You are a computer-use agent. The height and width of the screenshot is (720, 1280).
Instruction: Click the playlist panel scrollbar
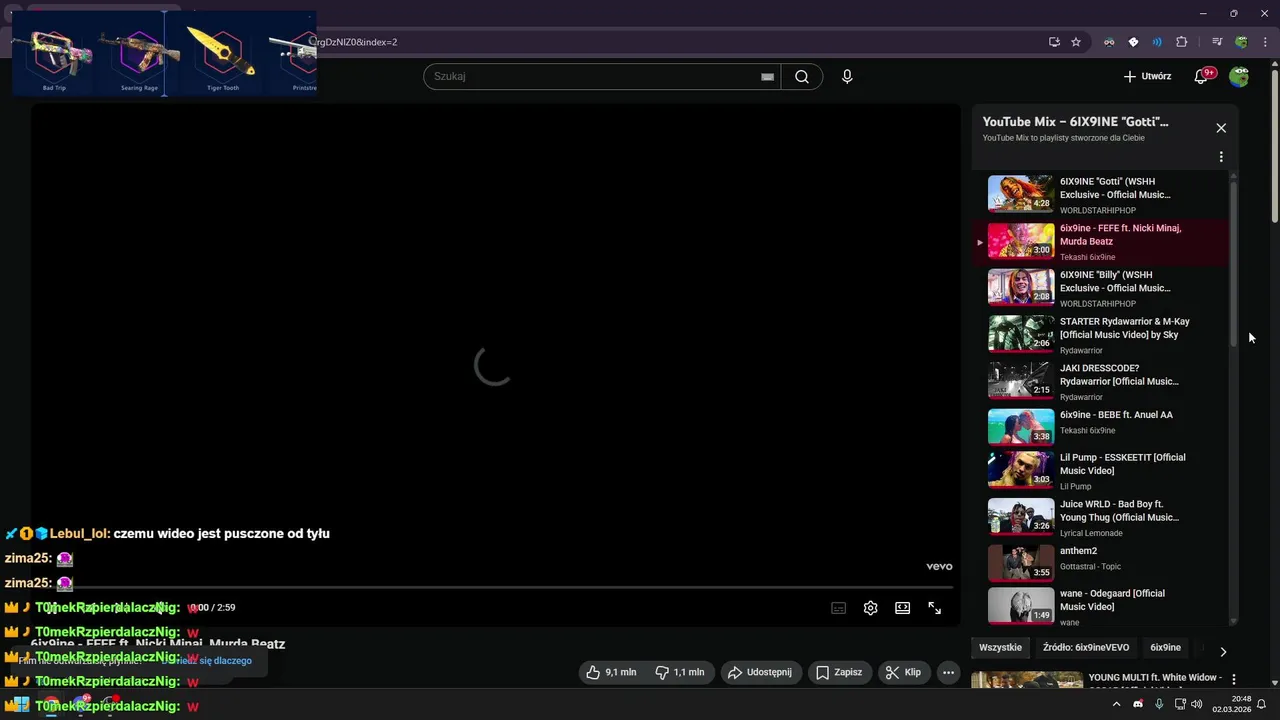click(1233, 262)
